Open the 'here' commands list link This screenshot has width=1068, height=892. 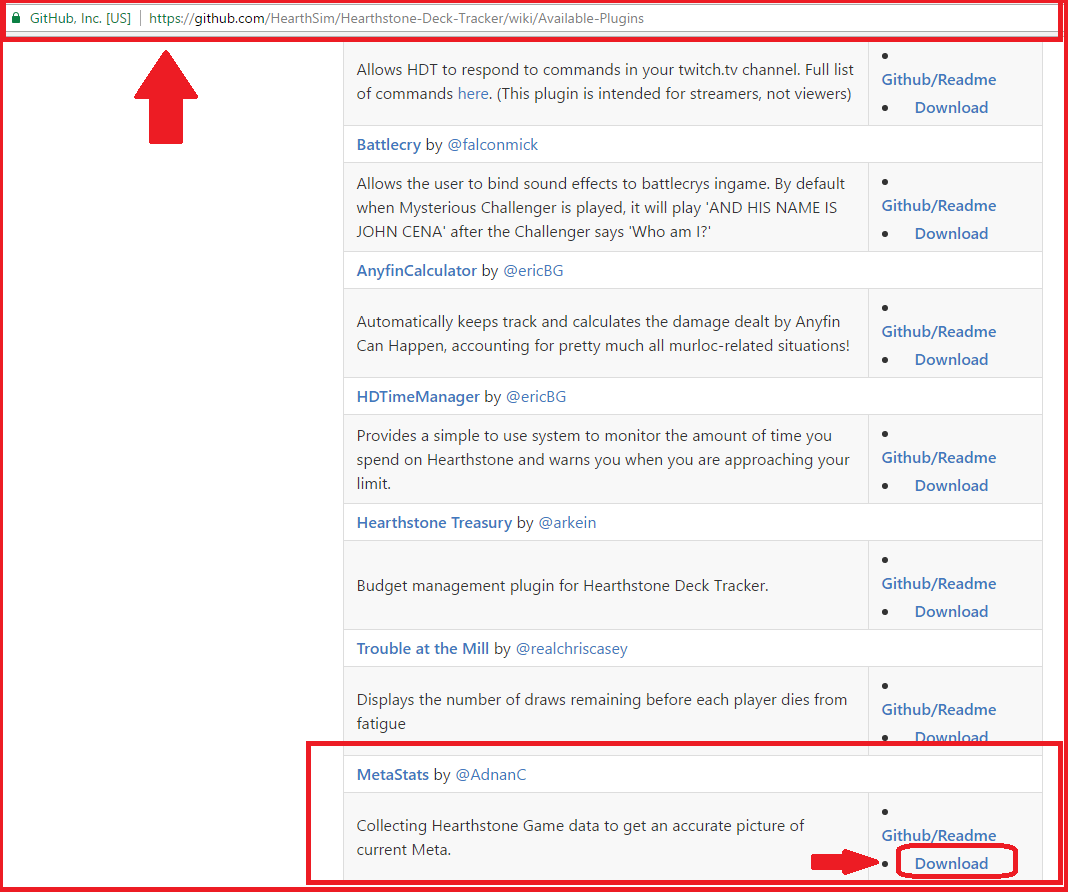click(473, 93)
